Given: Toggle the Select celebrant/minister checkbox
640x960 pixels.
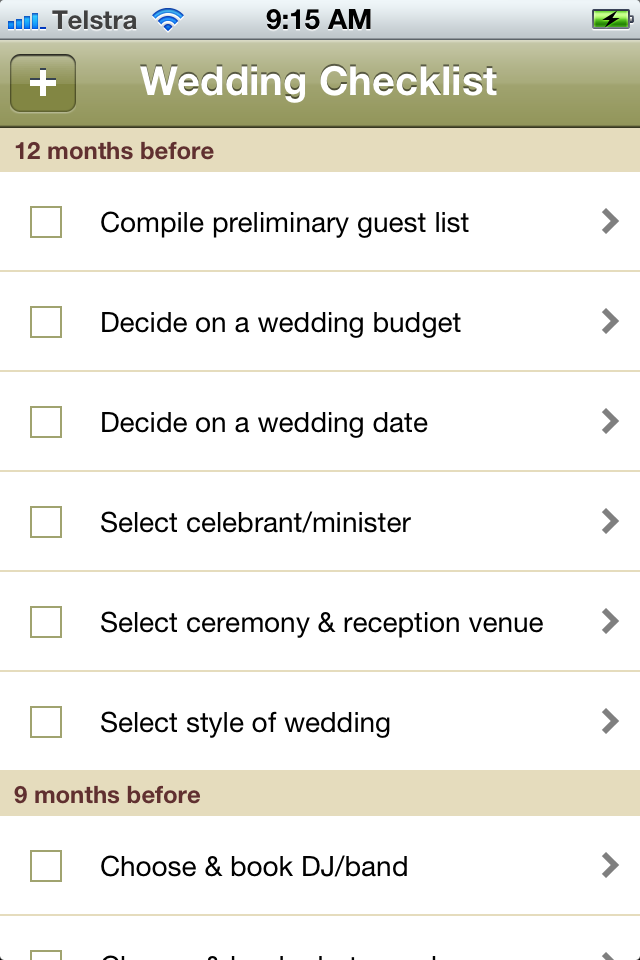Looking at the screenshot, I should [46, 522].
